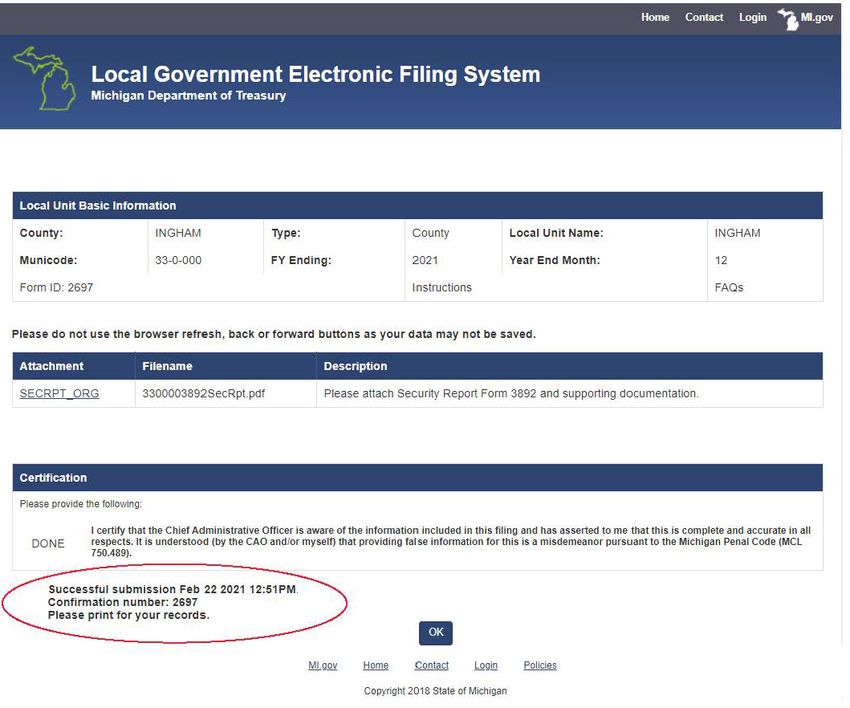This screenshot has width=850, height=708.
Task: Click the Filename column header
Action: click(167, 366)
